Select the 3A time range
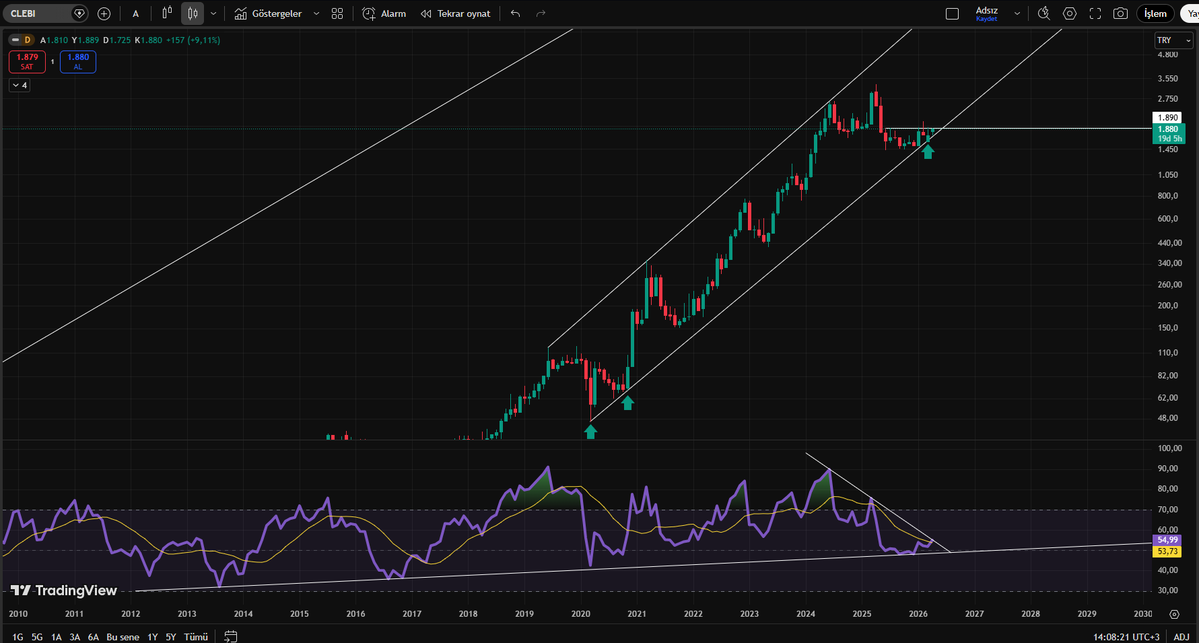 tap(74, 636)
